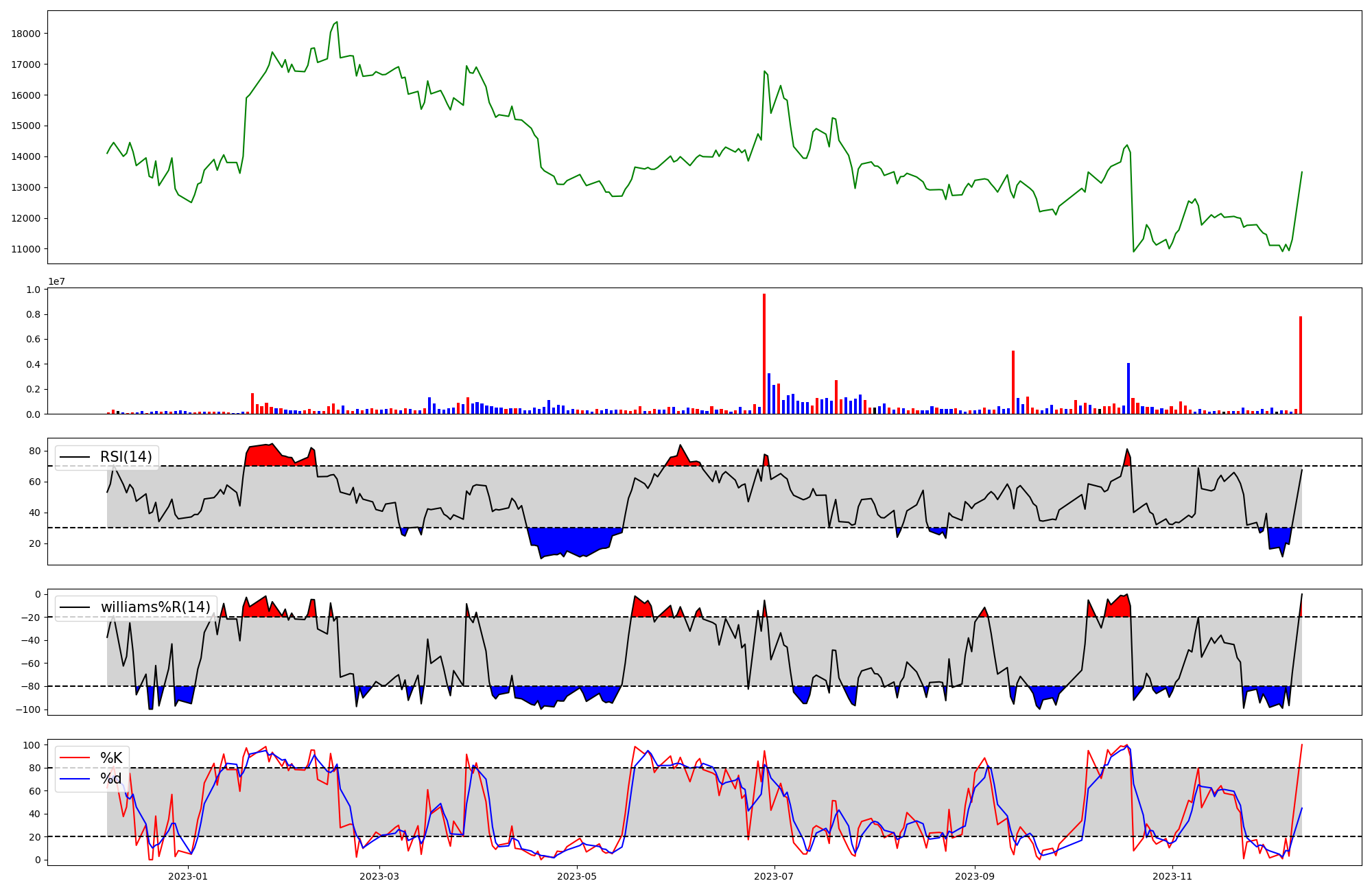Click the williams%R(14) legend label
Screen dimensions: 1372x892
(x=155, y=607)
